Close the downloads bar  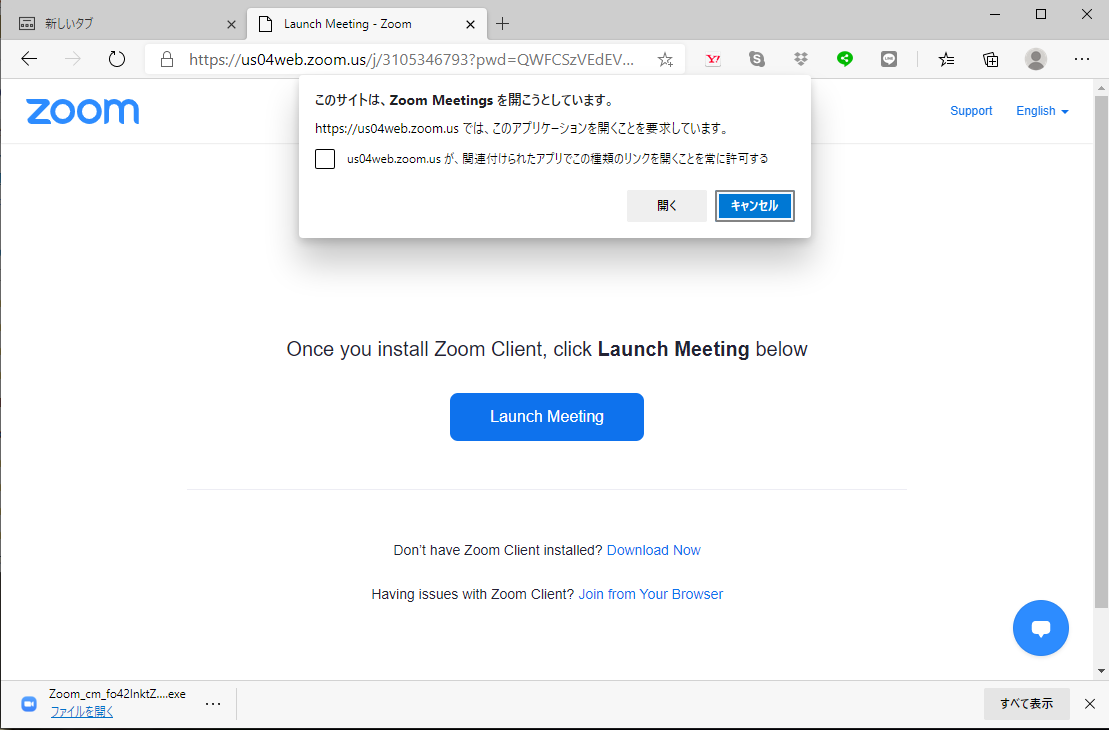(x=1090, y=704)
